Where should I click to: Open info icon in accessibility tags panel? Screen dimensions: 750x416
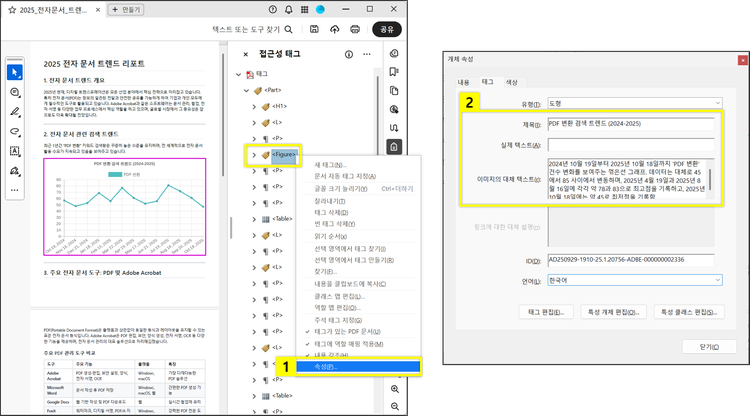click(349, 55)
